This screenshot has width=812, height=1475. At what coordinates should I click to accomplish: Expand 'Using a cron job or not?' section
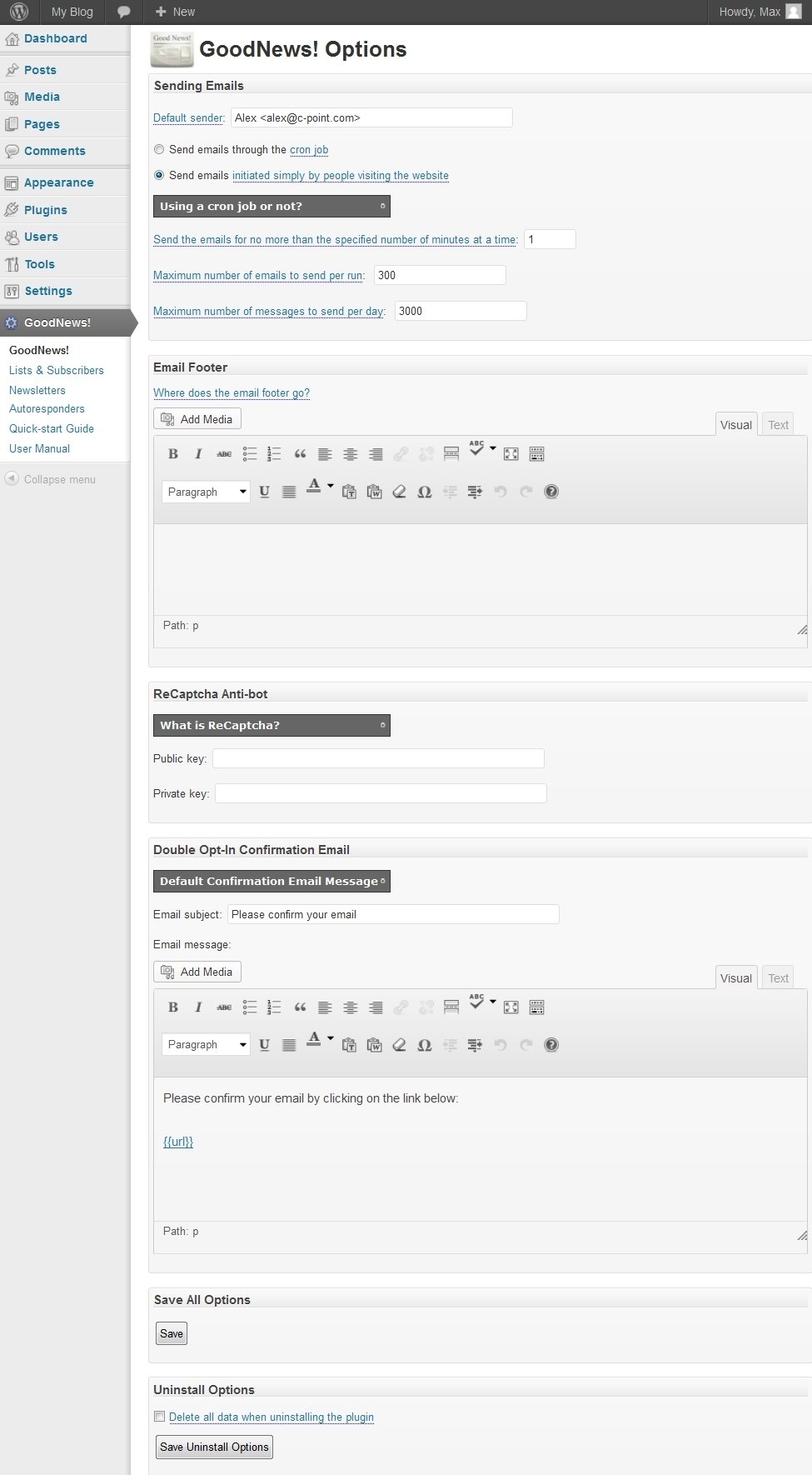[271, 207]
